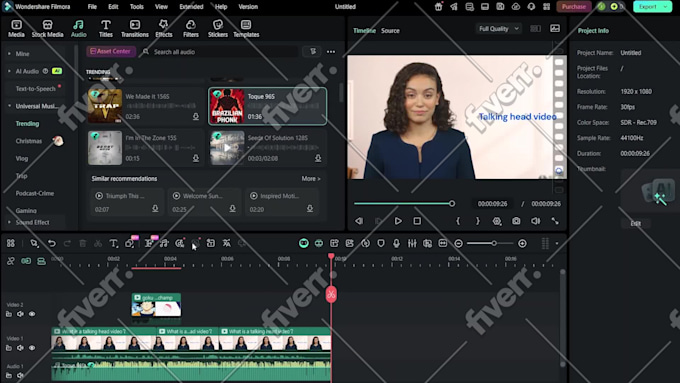Lock the Video 2 track
This screenshot has height=383, width=680.
(x=9, y=314)
